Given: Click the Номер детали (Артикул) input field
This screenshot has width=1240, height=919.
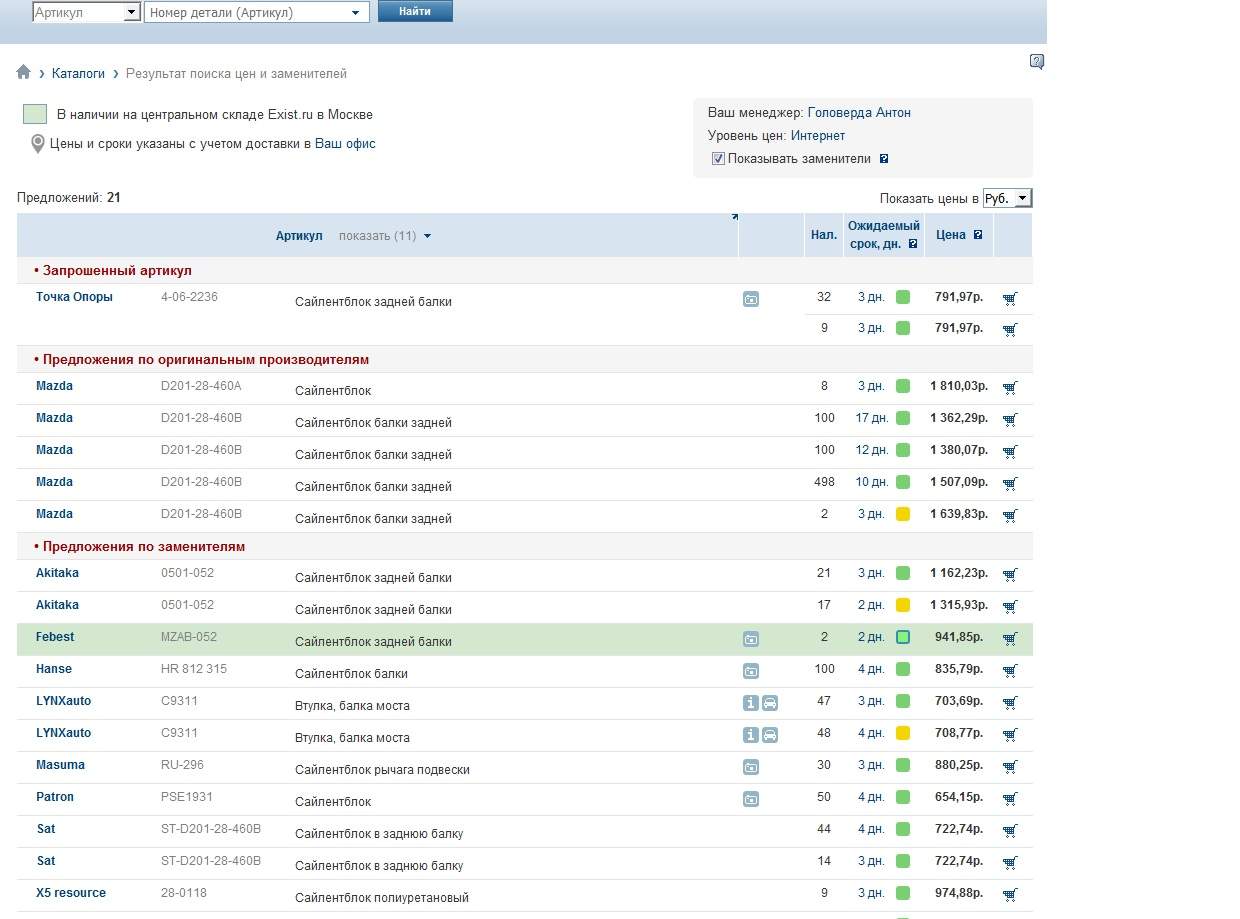Looking at the screenshot, I should (x=248, y=12).
